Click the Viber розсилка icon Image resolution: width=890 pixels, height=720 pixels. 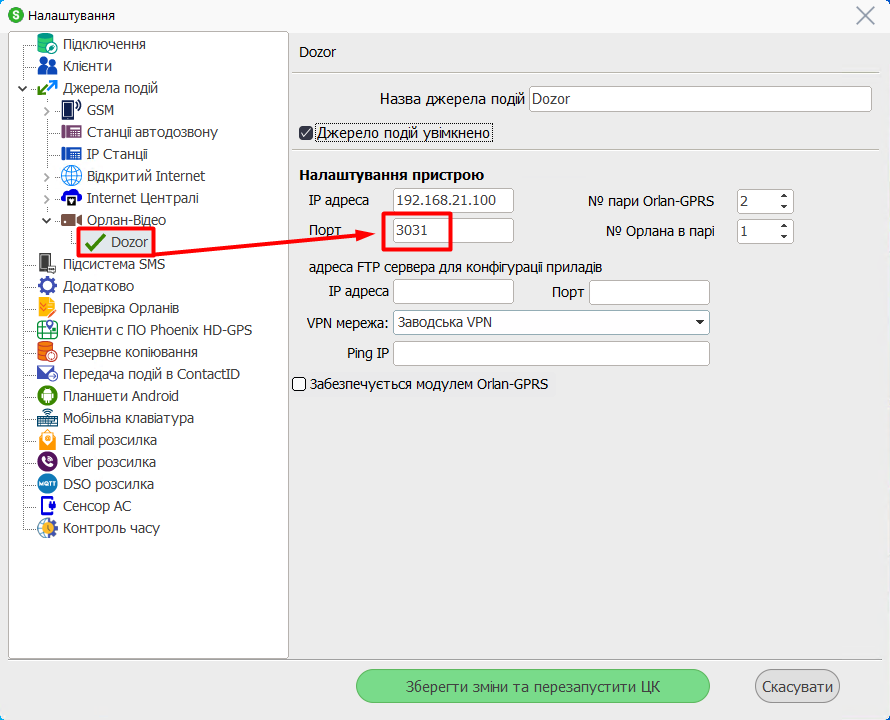(47, 462)
